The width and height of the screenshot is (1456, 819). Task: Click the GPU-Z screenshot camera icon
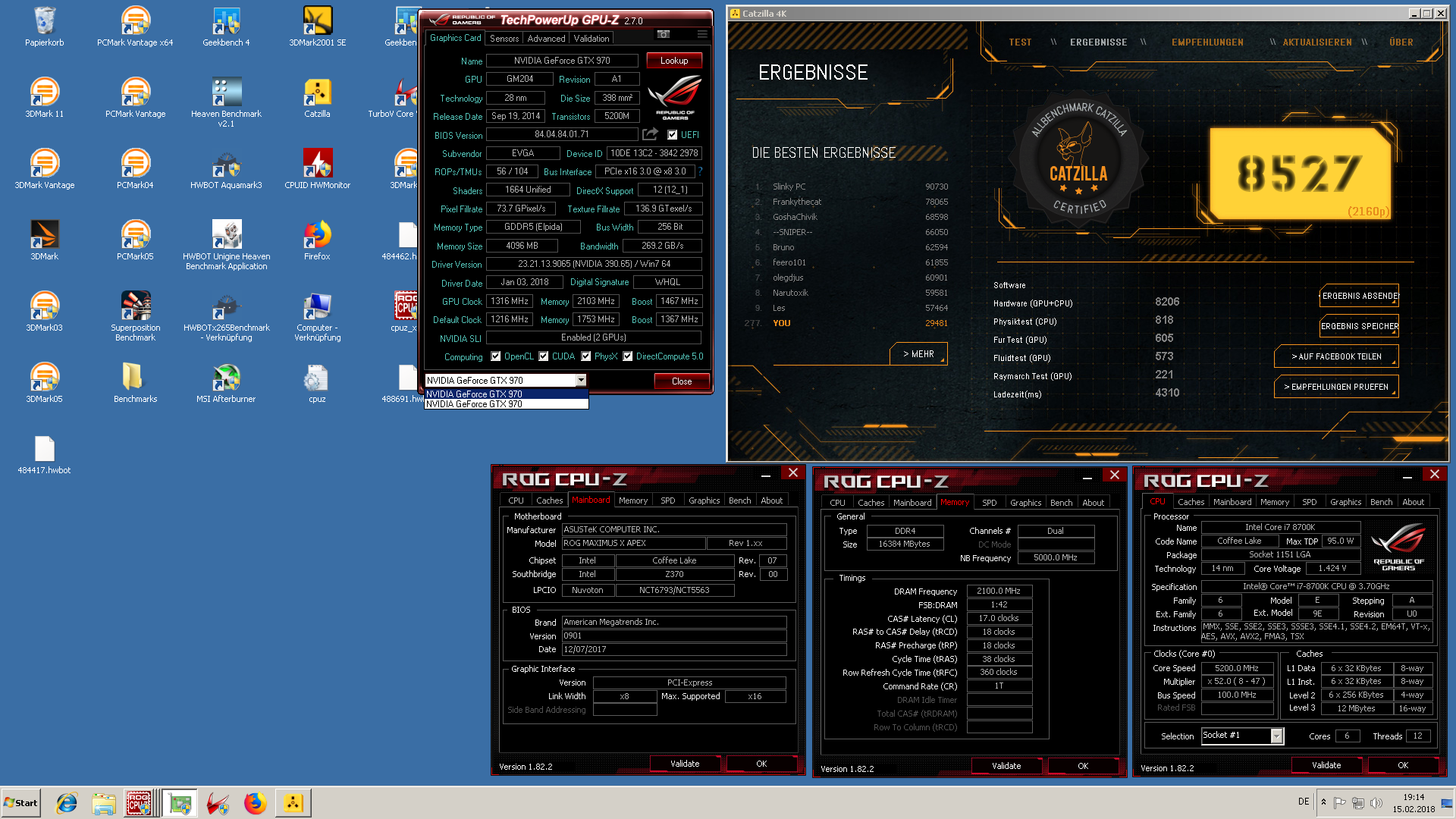click(664, 35)
